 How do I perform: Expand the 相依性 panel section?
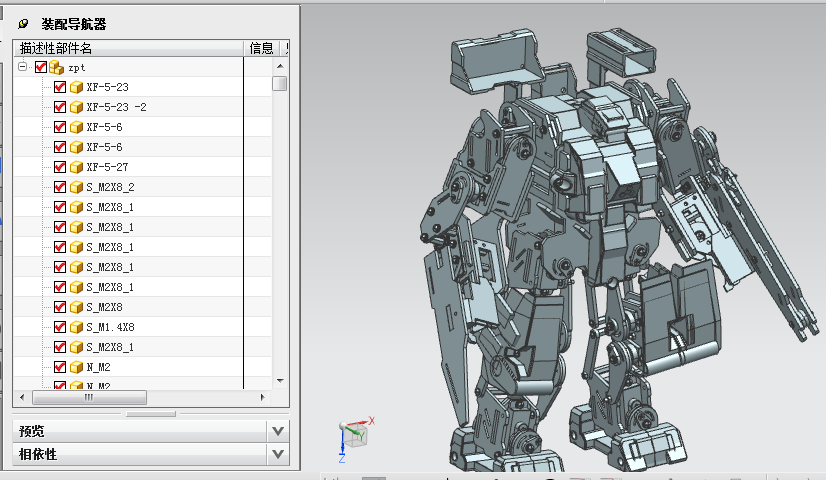pos(278,454)
